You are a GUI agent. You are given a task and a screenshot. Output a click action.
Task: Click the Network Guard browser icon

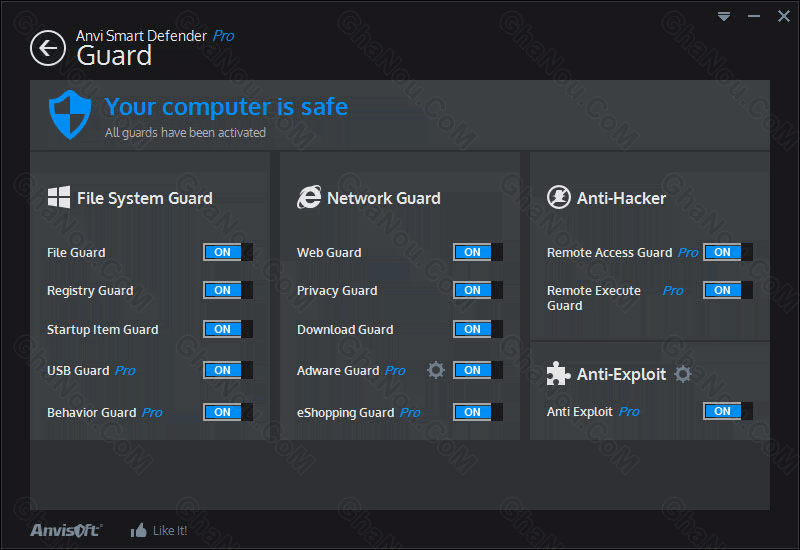(309, 197)
